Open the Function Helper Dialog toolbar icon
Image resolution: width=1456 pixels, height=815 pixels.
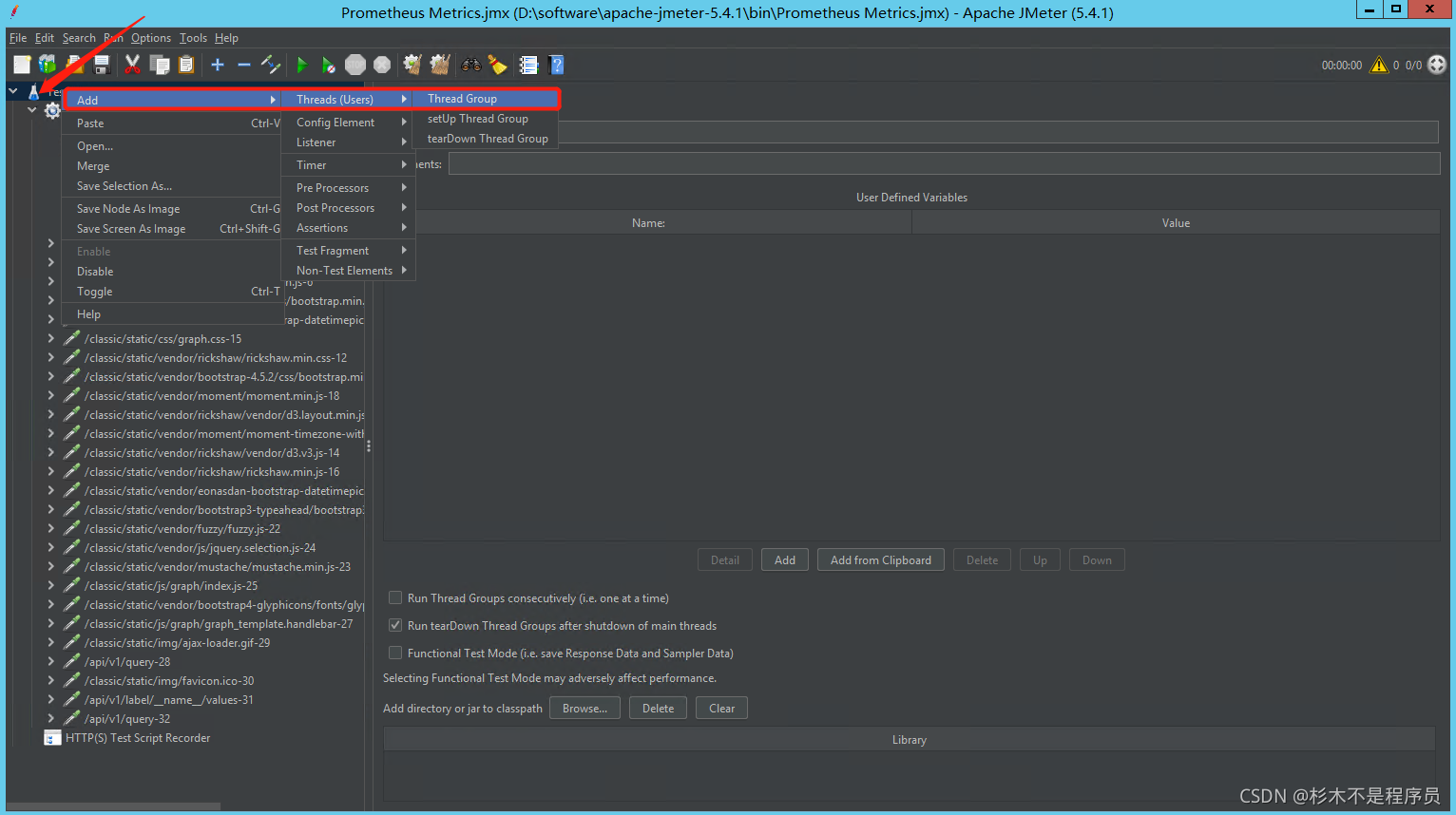tap(528, 65)
